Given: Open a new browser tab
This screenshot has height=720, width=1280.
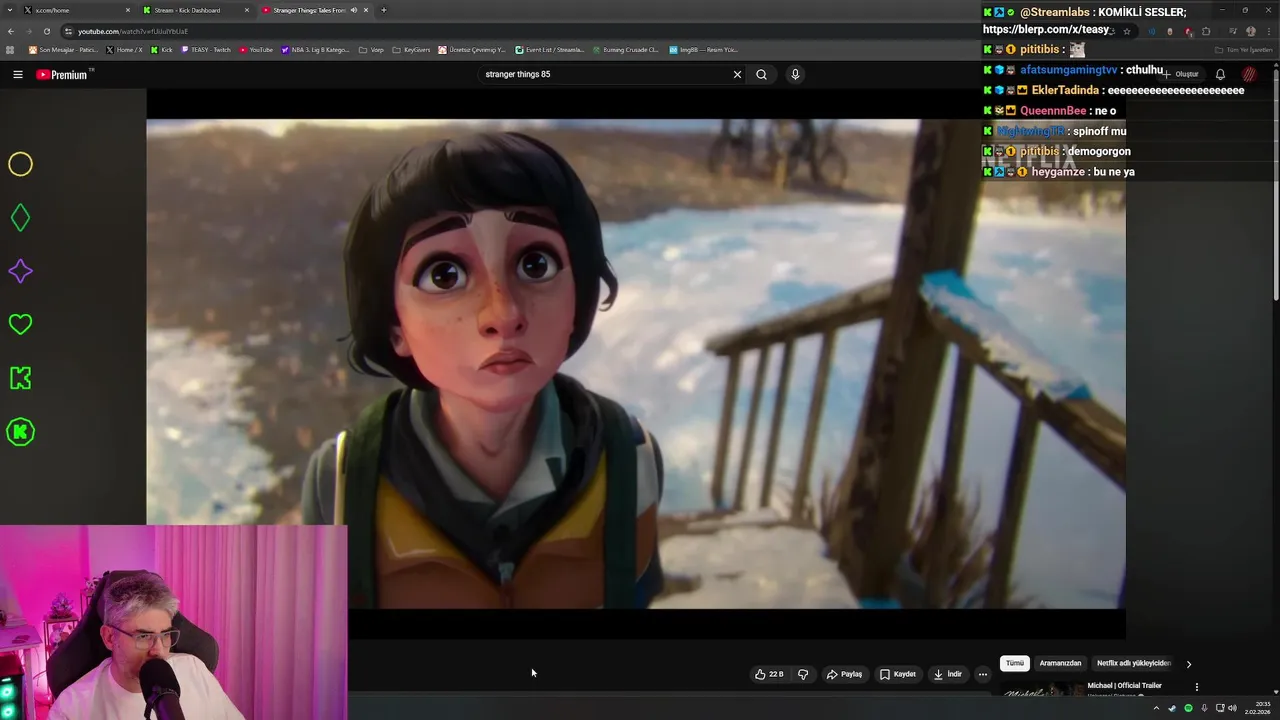Looking at the screenshot, I should (x=384, y=10).
